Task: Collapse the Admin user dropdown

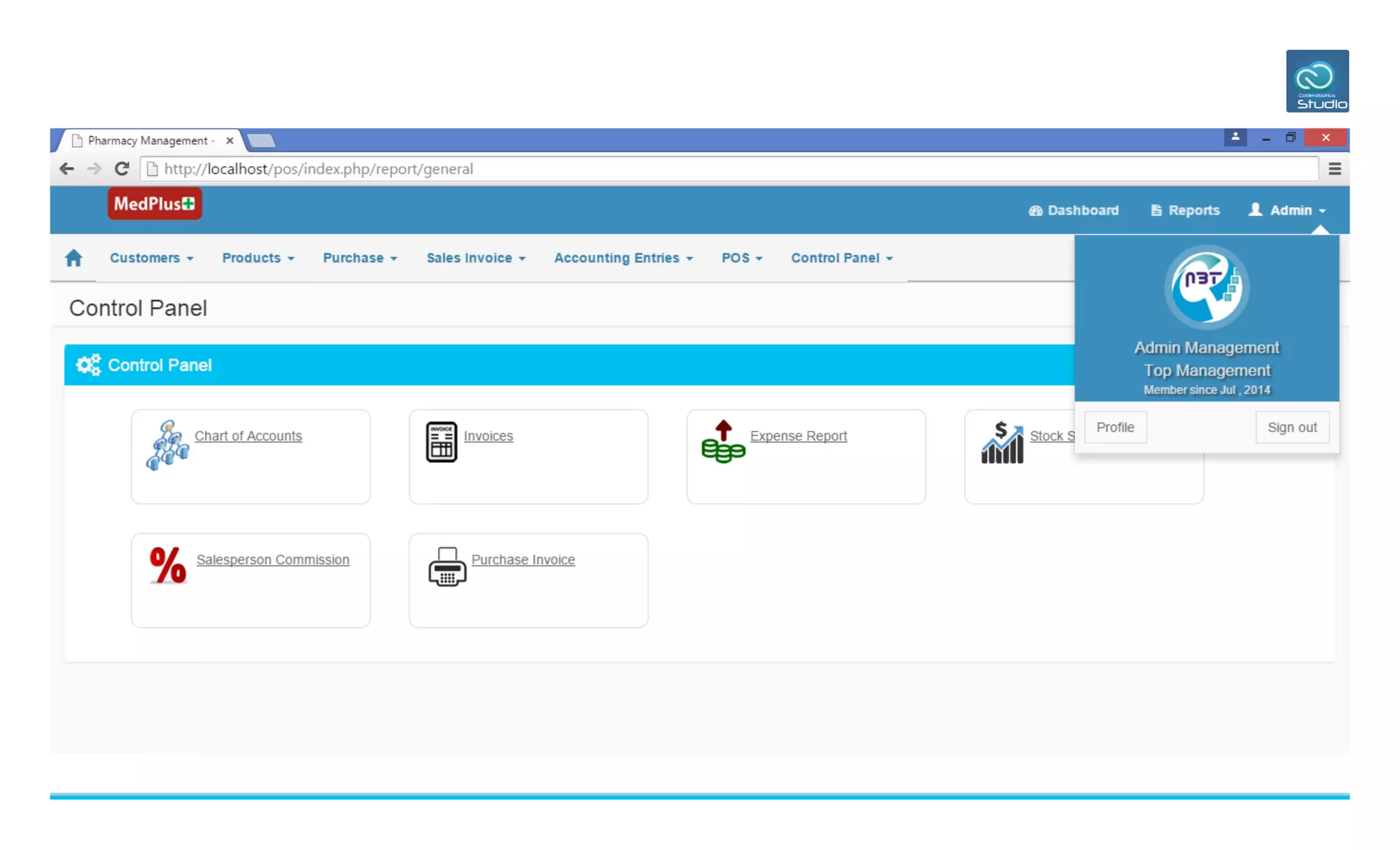Action: [x=1288, y=211]
